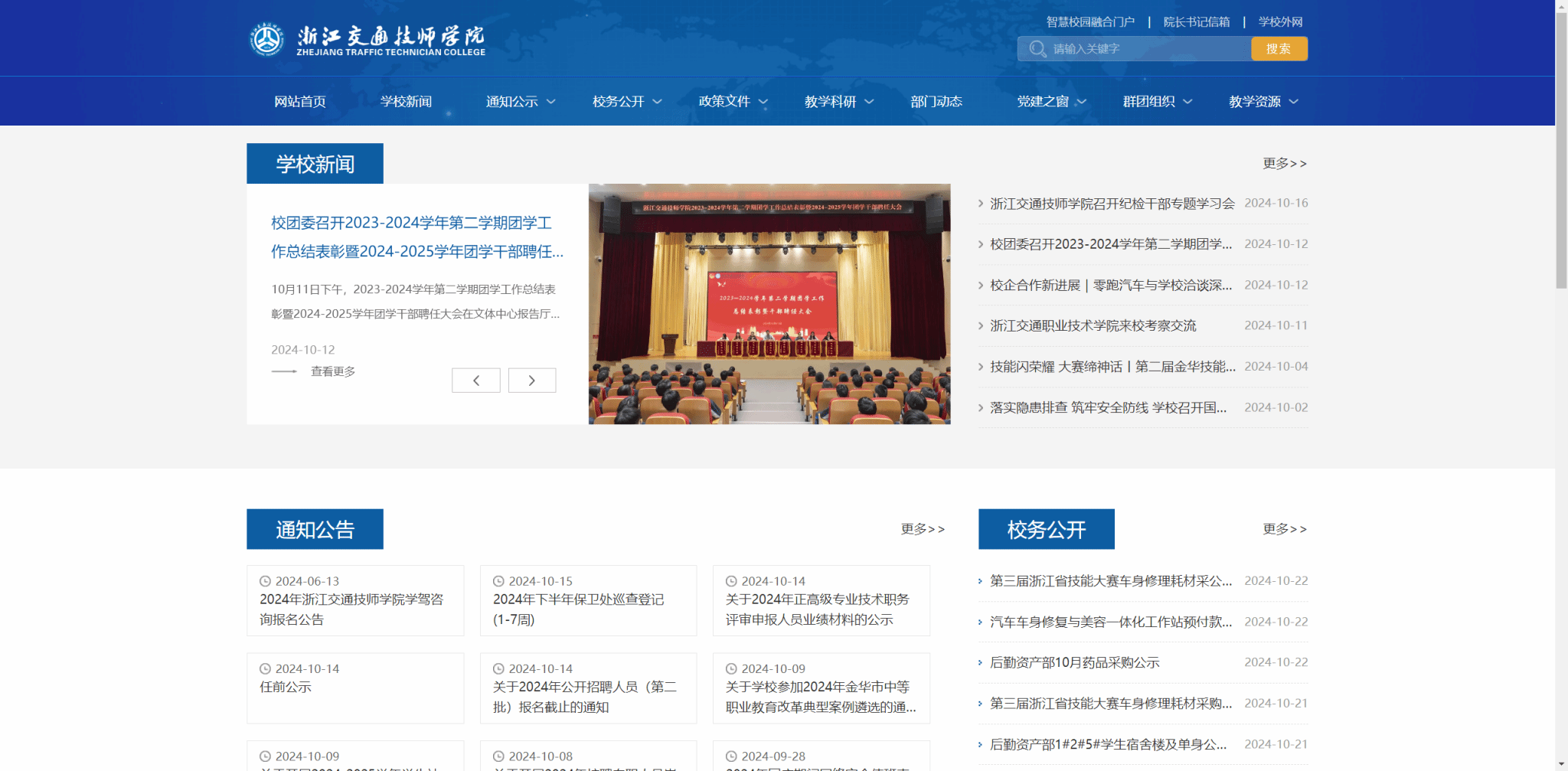Open news 落实隐患排查 筑牢安全防线
The image size is (1568, 771).
coord(1108,408)
